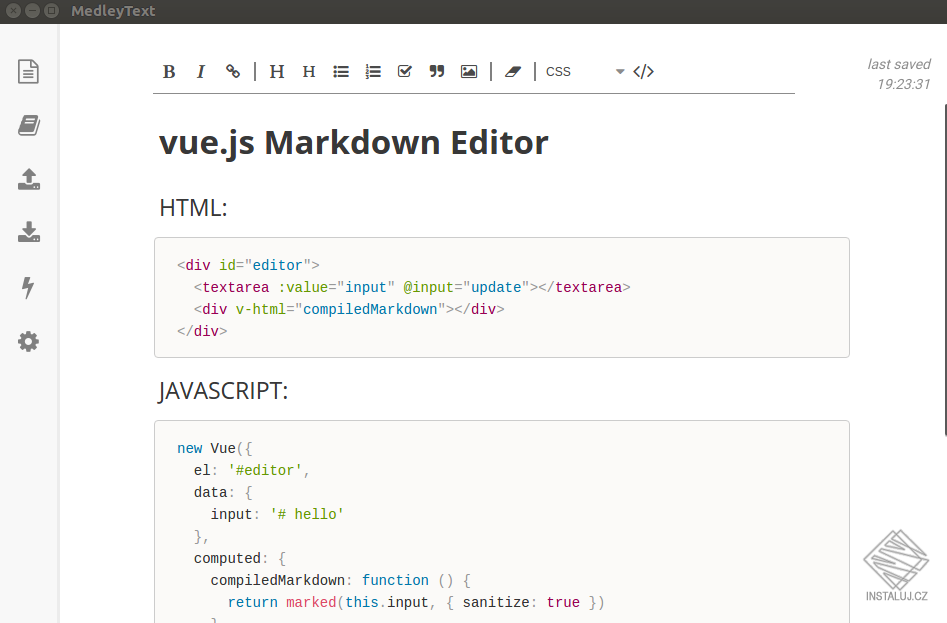Screen dimensions: 947x623
Task: Click the JAVASCRIPT: heading
Action: point(223,391)
